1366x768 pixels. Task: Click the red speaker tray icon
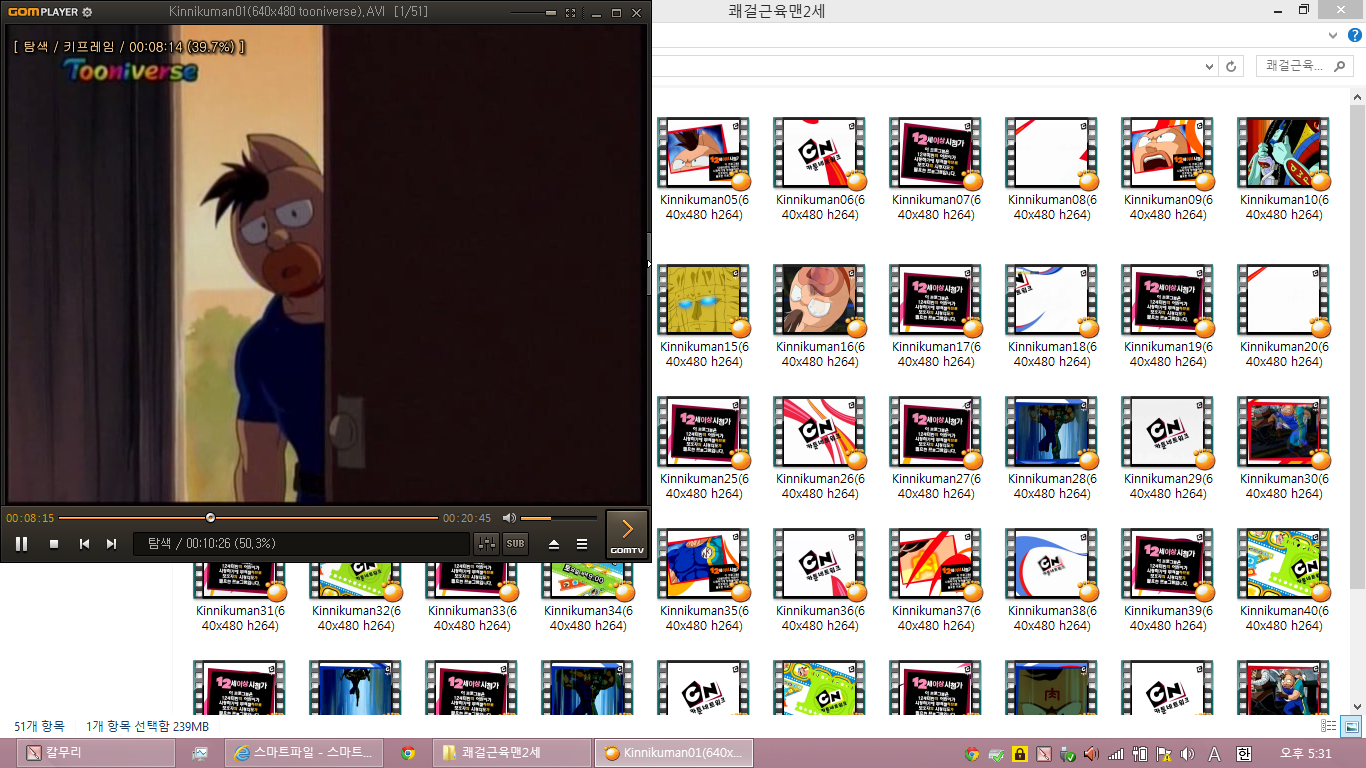pyautogui.click(x=1091, y=754)
